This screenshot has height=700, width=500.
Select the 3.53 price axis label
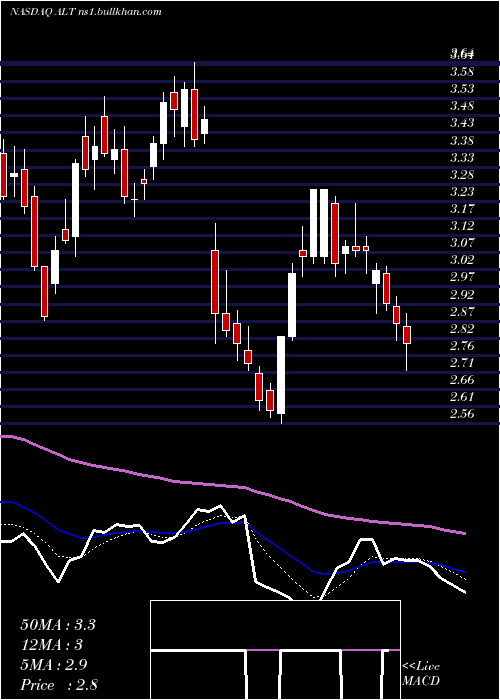click(x=462, y=89)
